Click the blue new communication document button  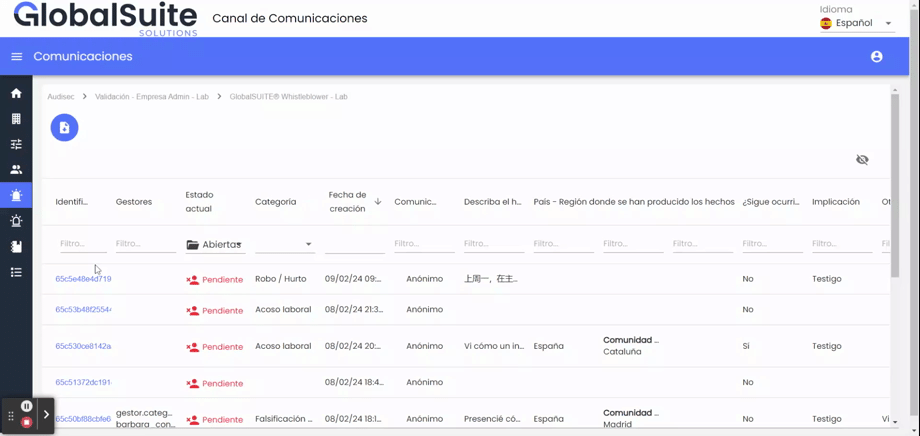click(x=64, y=128)
